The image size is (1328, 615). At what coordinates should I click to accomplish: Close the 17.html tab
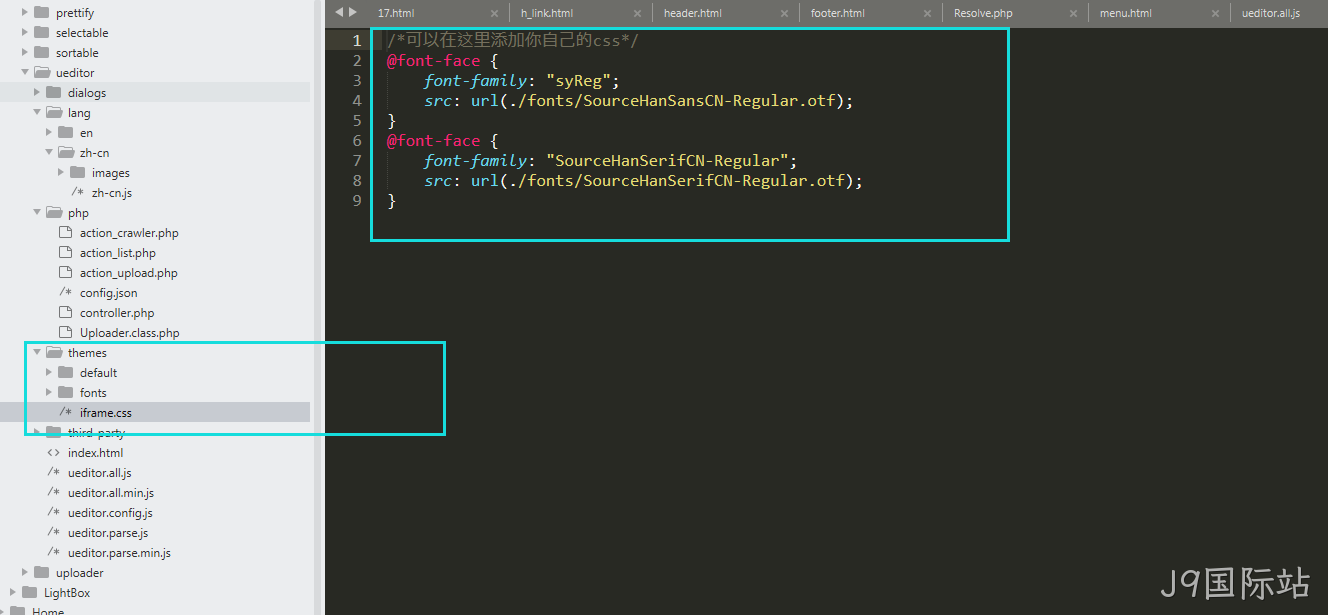(494, 14)
